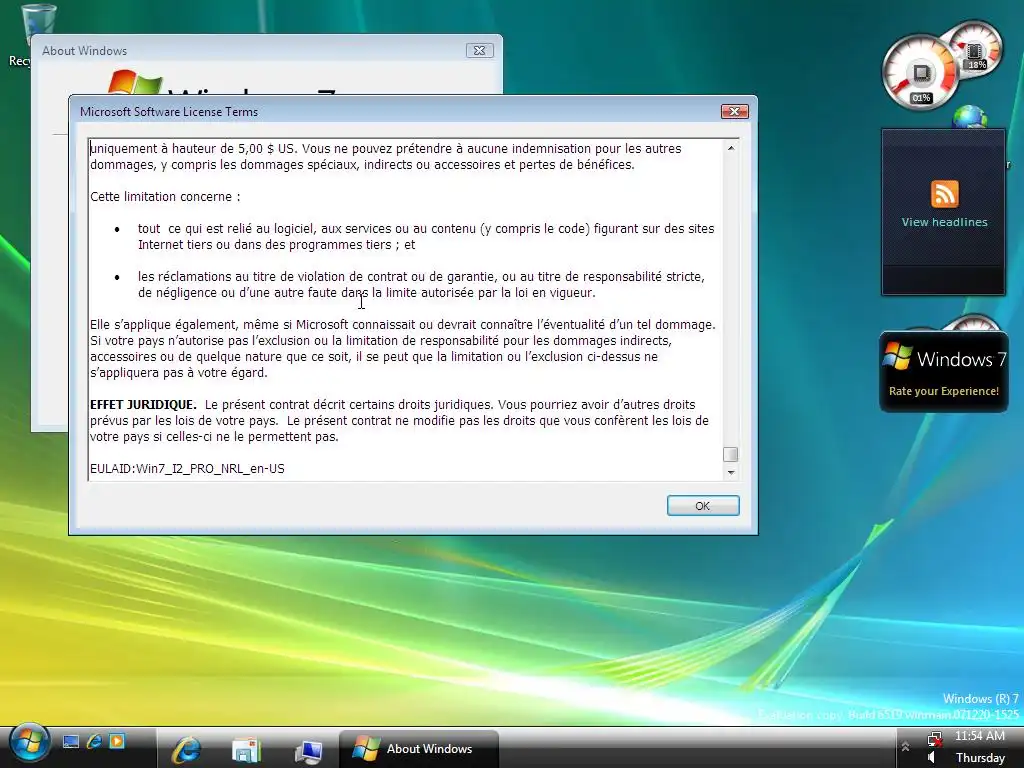Click the CPU meter gadget showing 01%
The image size is (1024, 768).
tap(920, 72)
